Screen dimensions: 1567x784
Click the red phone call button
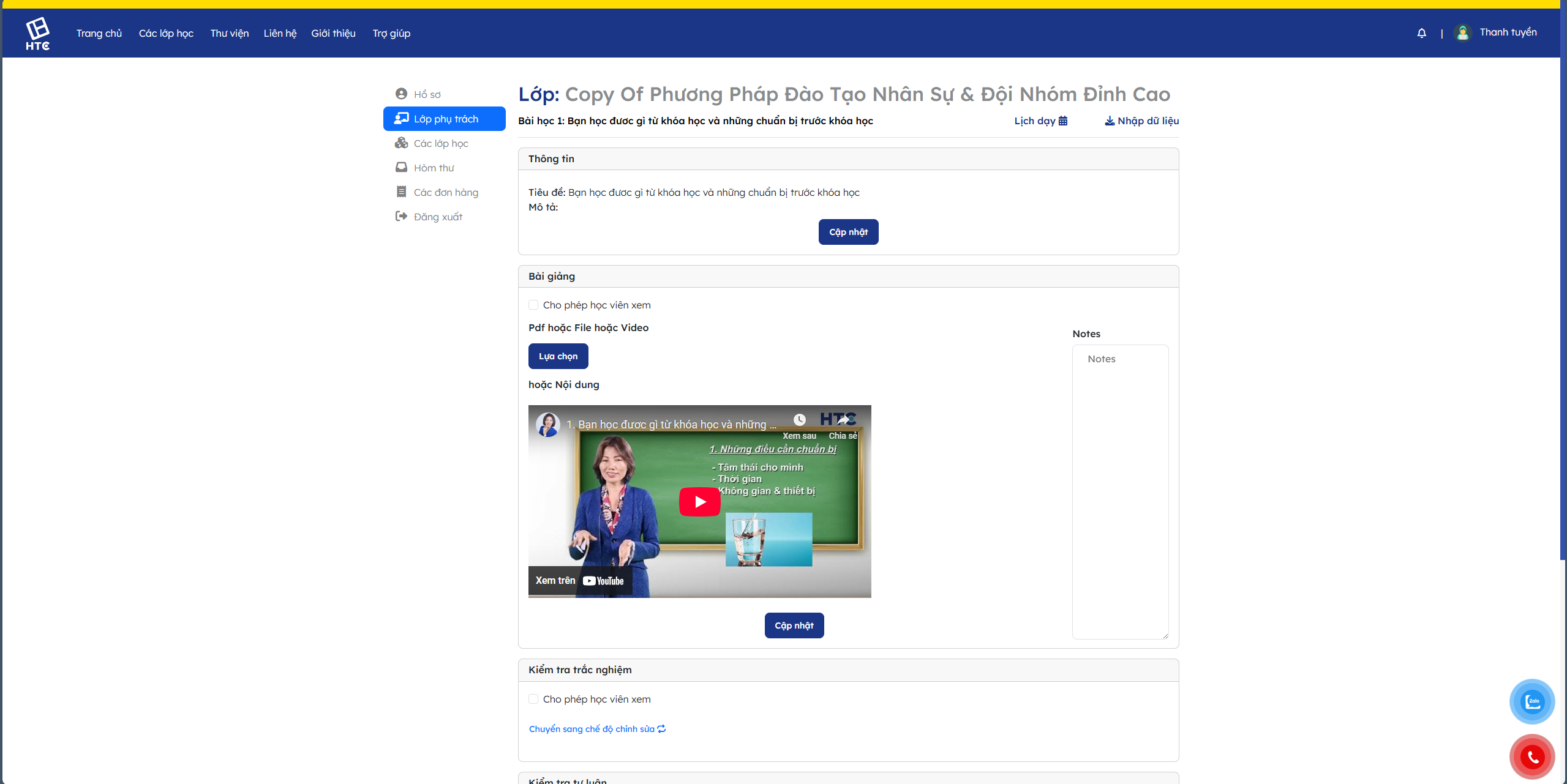[x=1532, y=757]
